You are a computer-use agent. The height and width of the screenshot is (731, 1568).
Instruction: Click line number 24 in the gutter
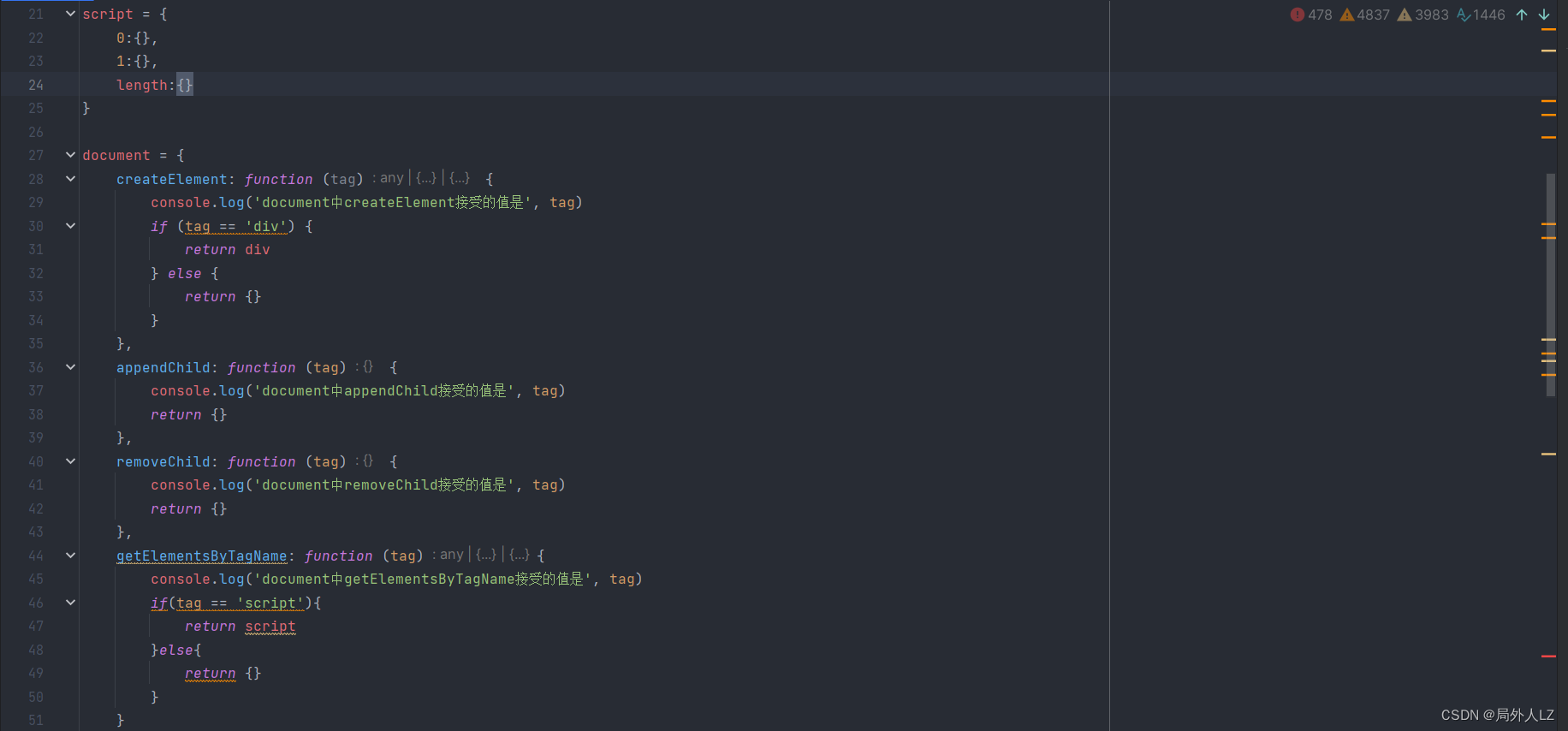(x=36, y=85)
